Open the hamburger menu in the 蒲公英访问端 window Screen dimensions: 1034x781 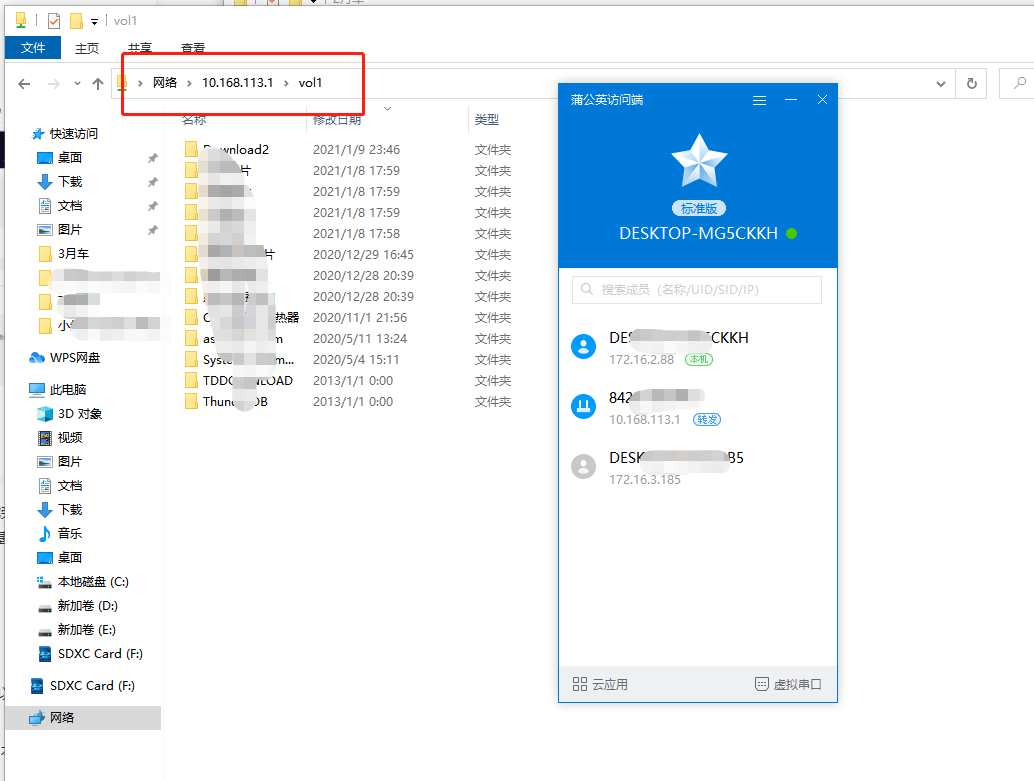click(759, 100)
